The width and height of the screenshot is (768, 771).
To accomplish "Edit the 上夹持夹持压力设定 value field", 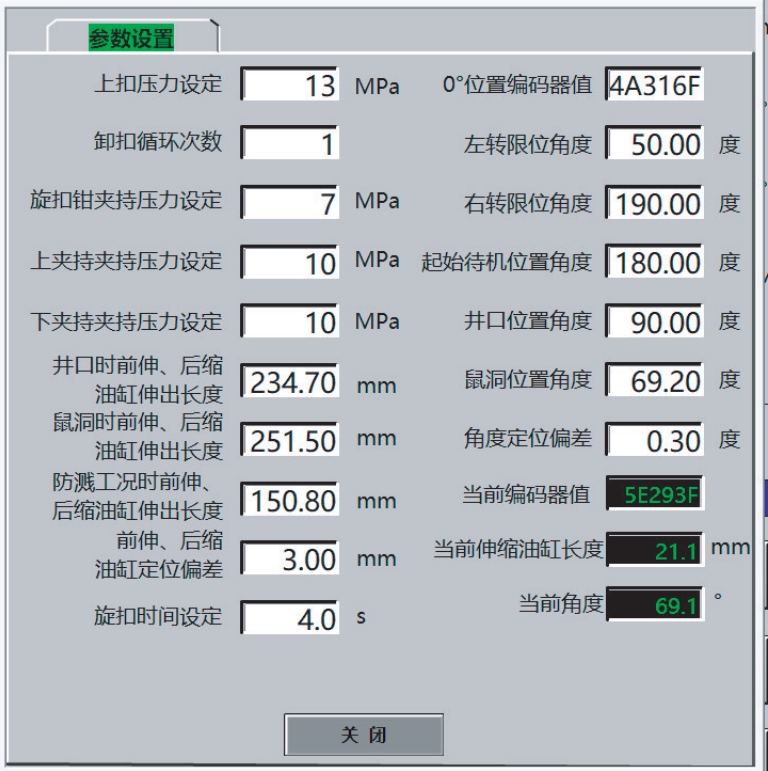I will click(x=290, y=262).
